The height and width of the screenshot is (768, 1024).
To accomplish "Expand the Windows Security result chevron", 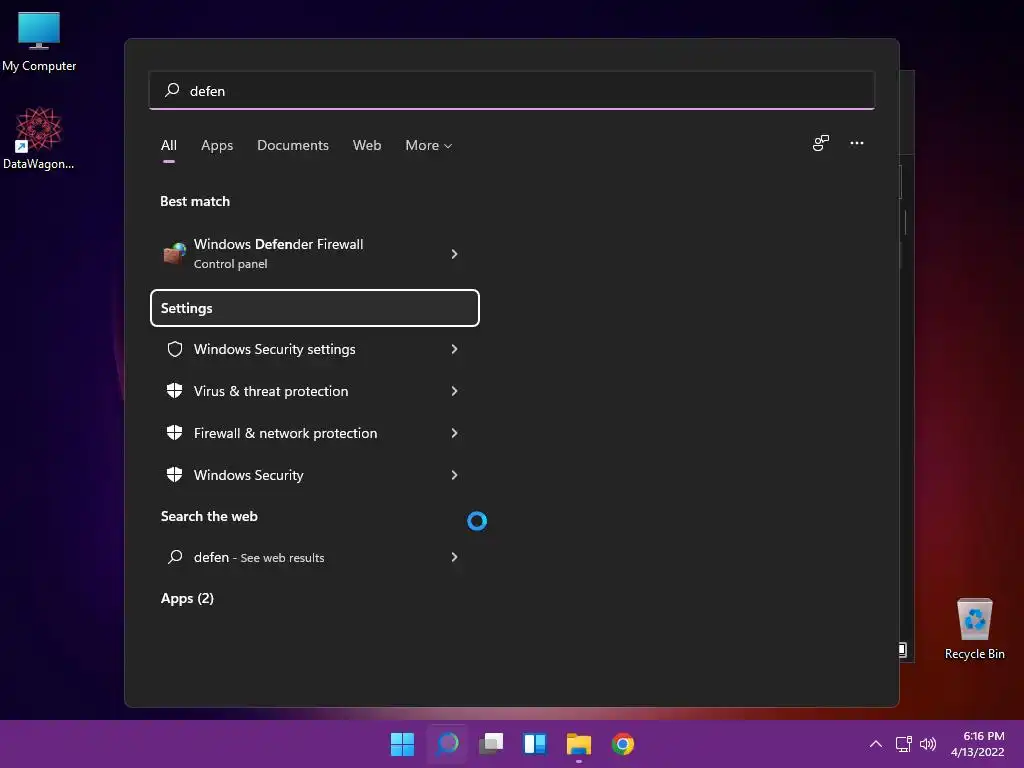I will coord(455,475).
